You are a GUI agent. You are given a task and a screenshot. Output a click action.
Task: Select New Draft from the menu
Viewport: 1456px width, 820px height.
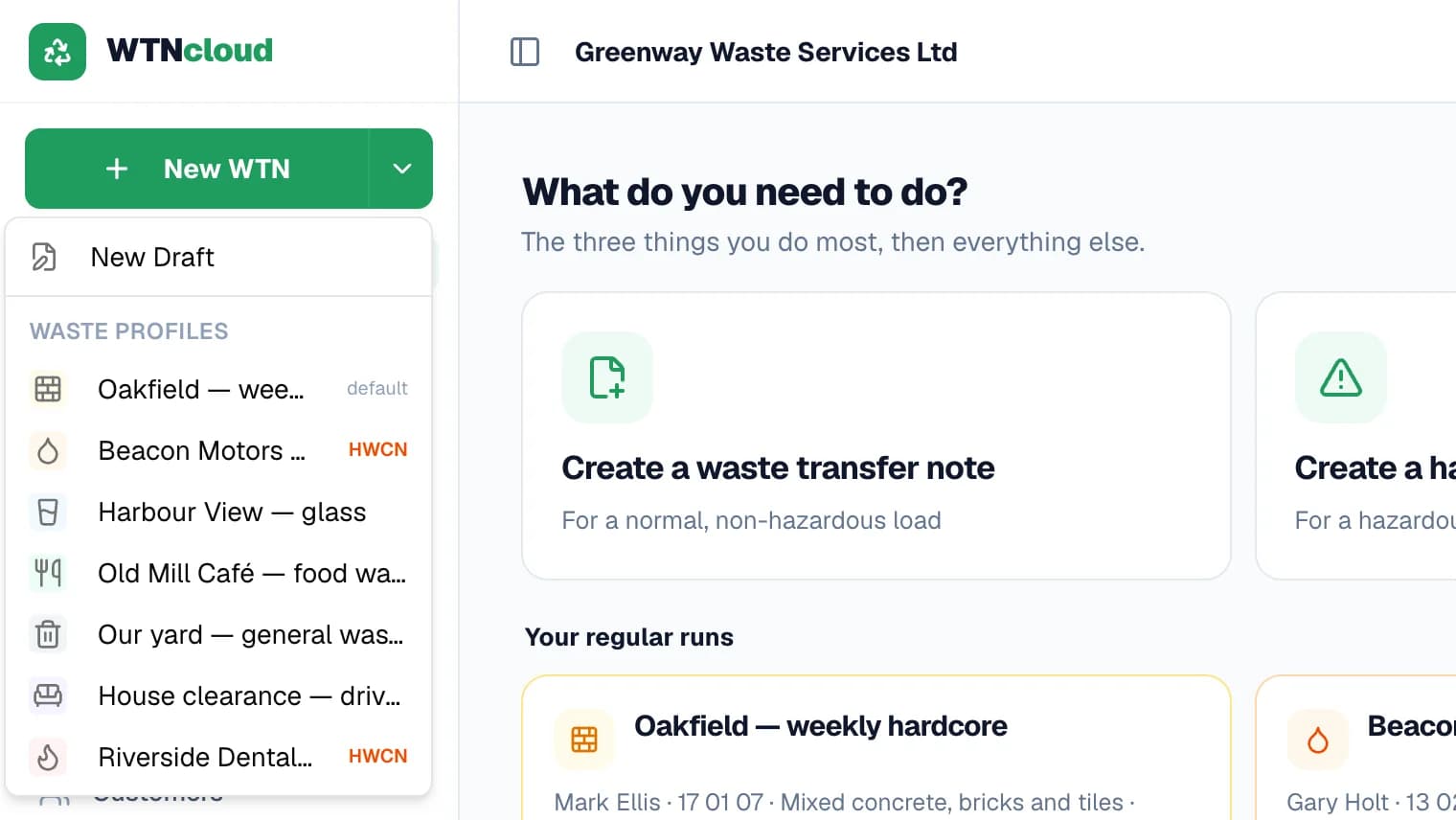(x=218, y=257)
